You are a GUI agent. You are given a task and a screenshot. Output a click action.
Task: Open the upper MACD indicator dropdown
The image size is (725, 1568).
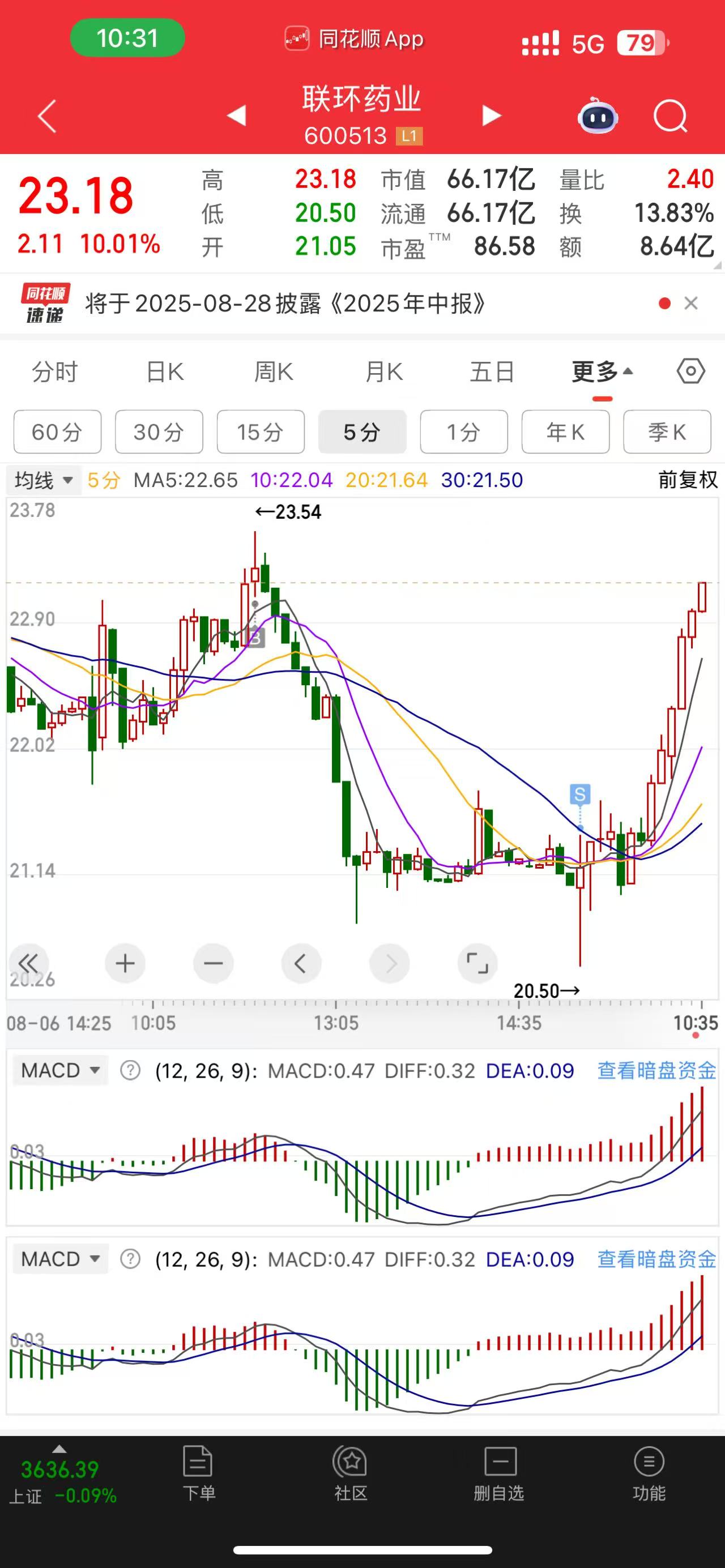coord(60,1070)
